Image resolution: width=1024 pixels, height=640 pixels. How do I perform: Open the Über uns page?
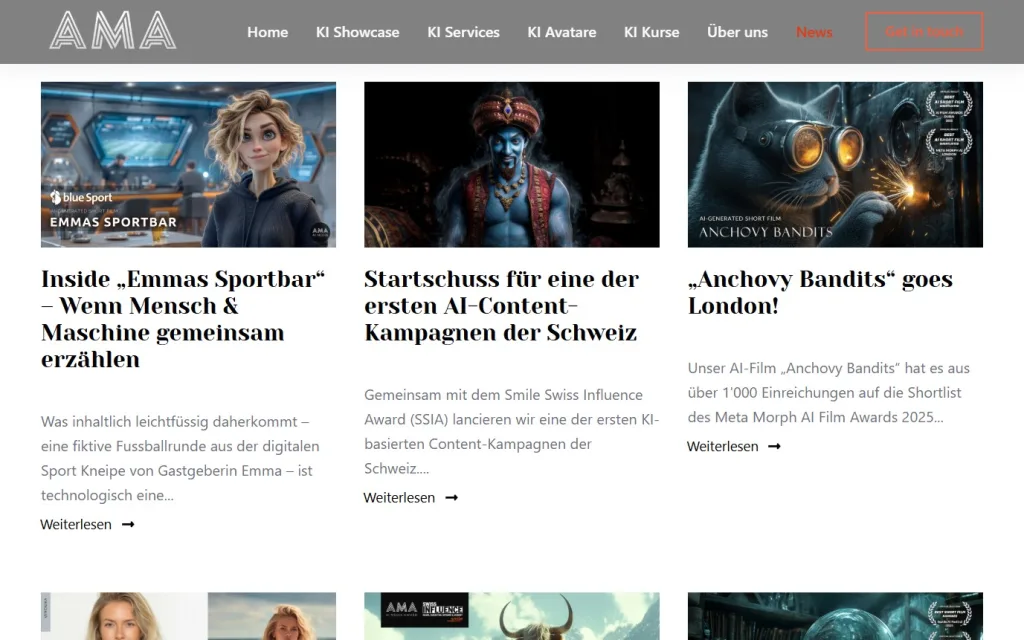point(737,32)
